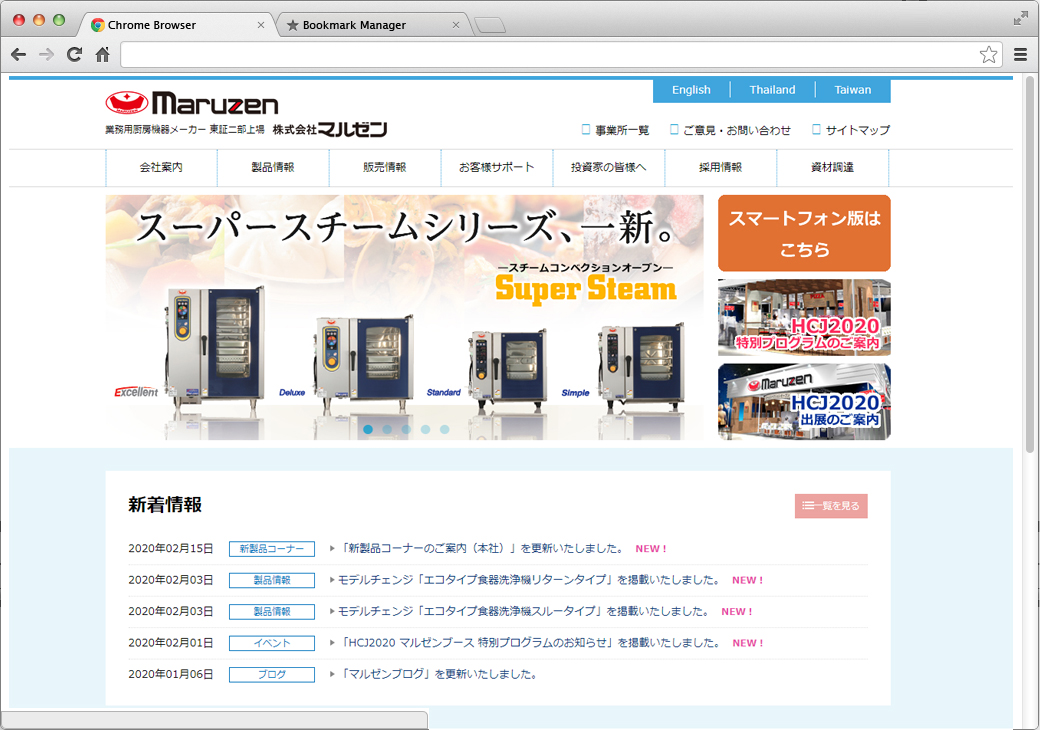The image size is (1040, 730).
Task: Toggle fullscreen with the top-right arrows icon
Action: coord(1021,19)
